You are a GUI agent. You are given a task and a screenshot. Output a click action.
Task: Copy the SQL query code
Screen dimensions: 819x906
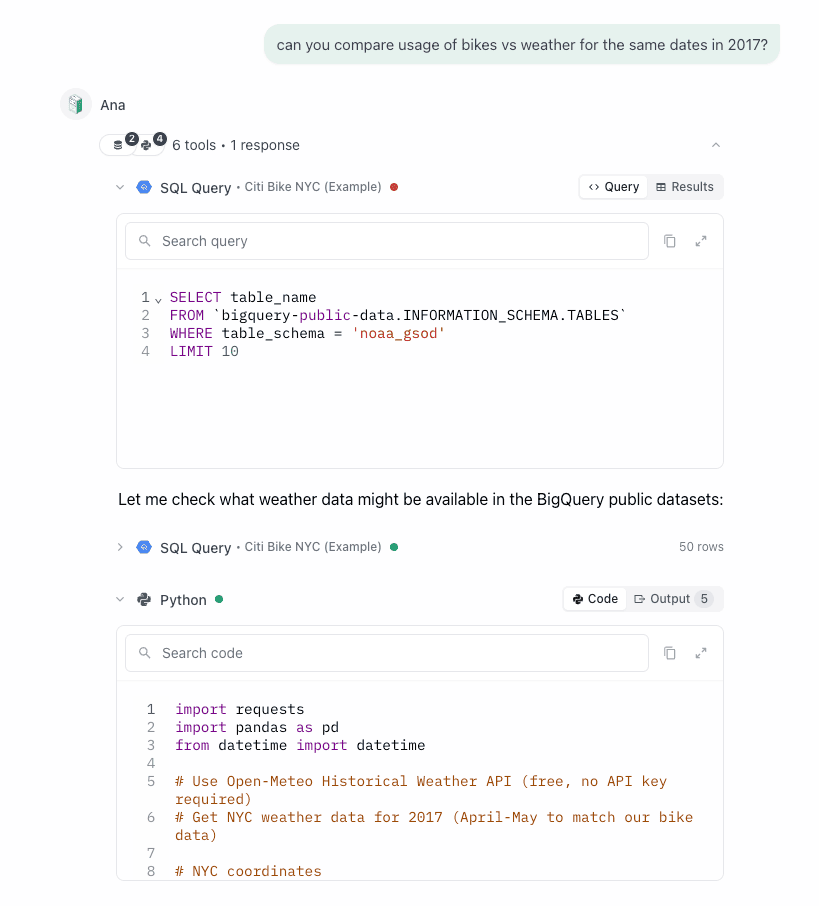[670, 241]
